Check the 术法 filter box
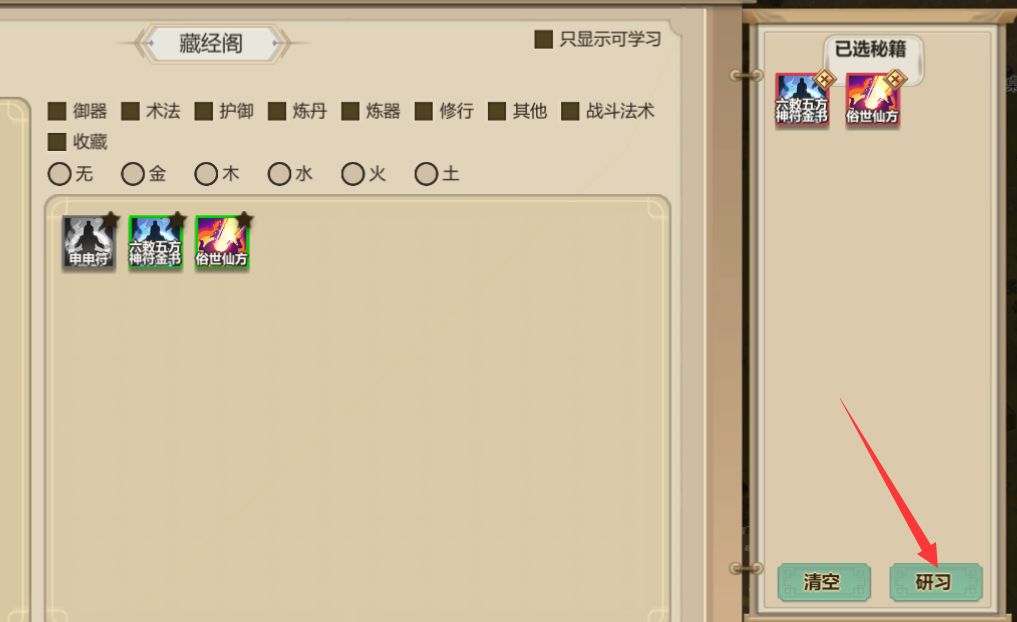The width and height of the screenshot is (1017, 622). [130, 112]
